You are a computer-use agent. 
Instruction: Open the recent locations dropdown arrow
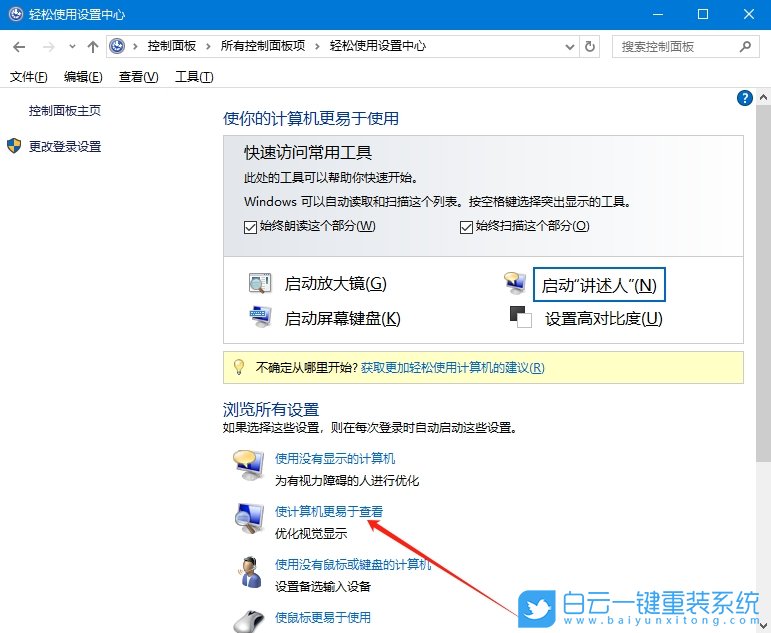click(72, 47)
